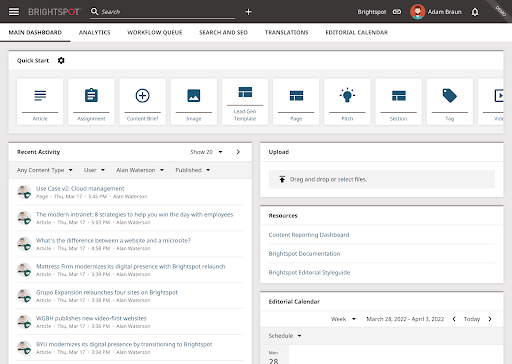
Task: Open Brightspot Editorial Styleguide link
Action: [309, 273]
